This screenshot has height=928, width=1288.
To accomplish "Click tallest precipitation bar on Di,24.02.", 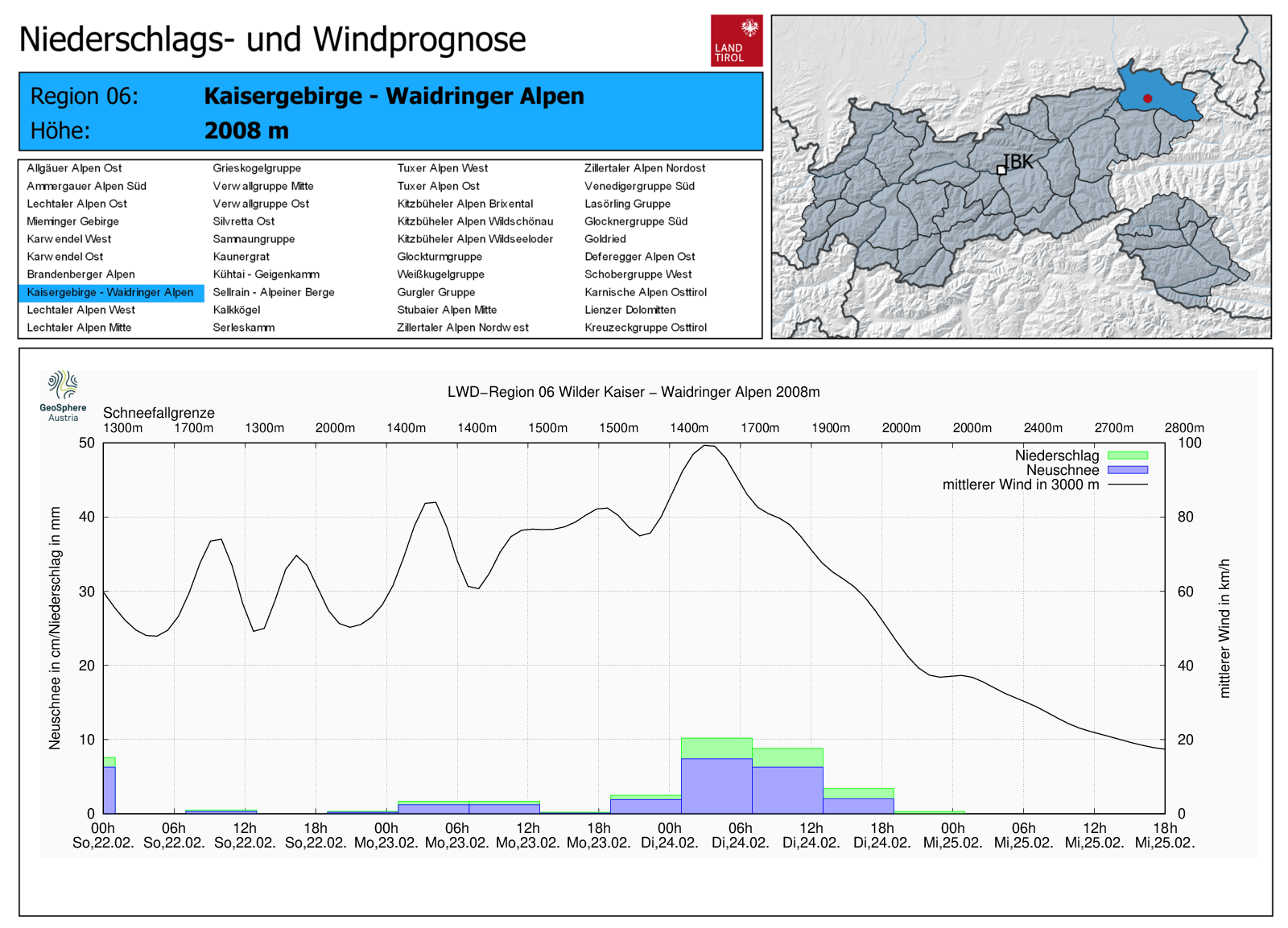I will pyautogui.click(x=716, y=777).
